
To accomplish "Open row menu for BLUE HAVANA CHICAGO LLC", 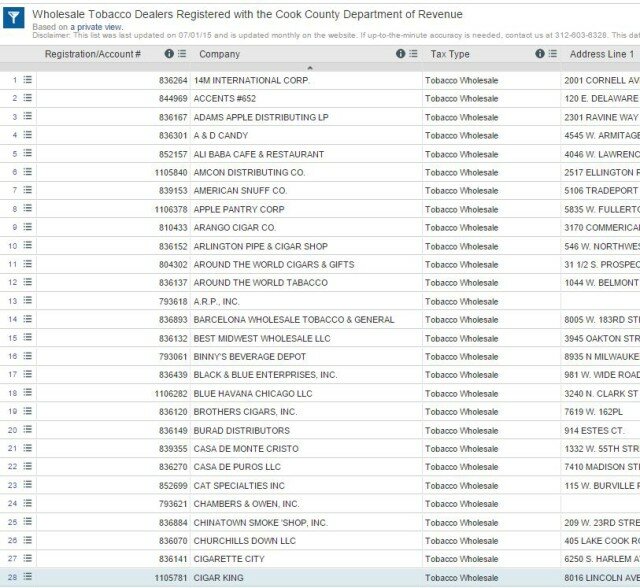I will [x=27, y=393].
